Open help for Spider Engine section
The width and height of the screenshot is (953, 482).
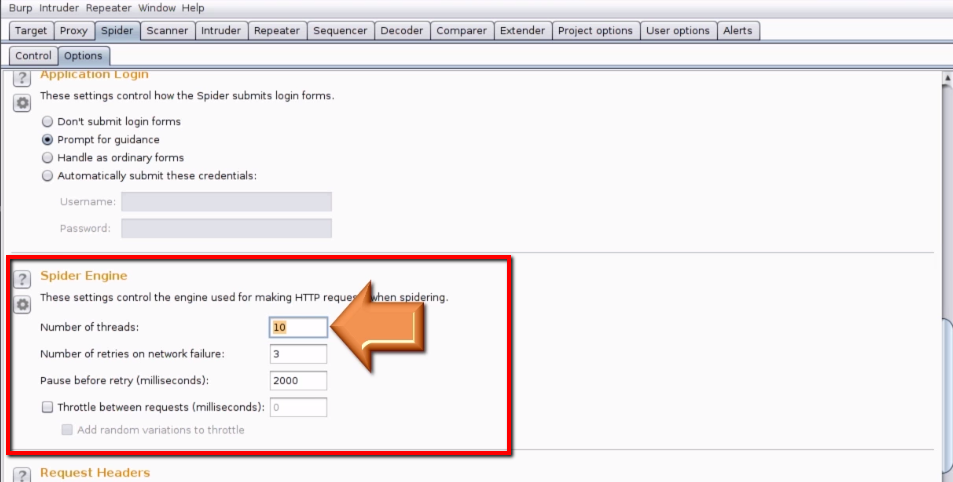coord(22,279)
